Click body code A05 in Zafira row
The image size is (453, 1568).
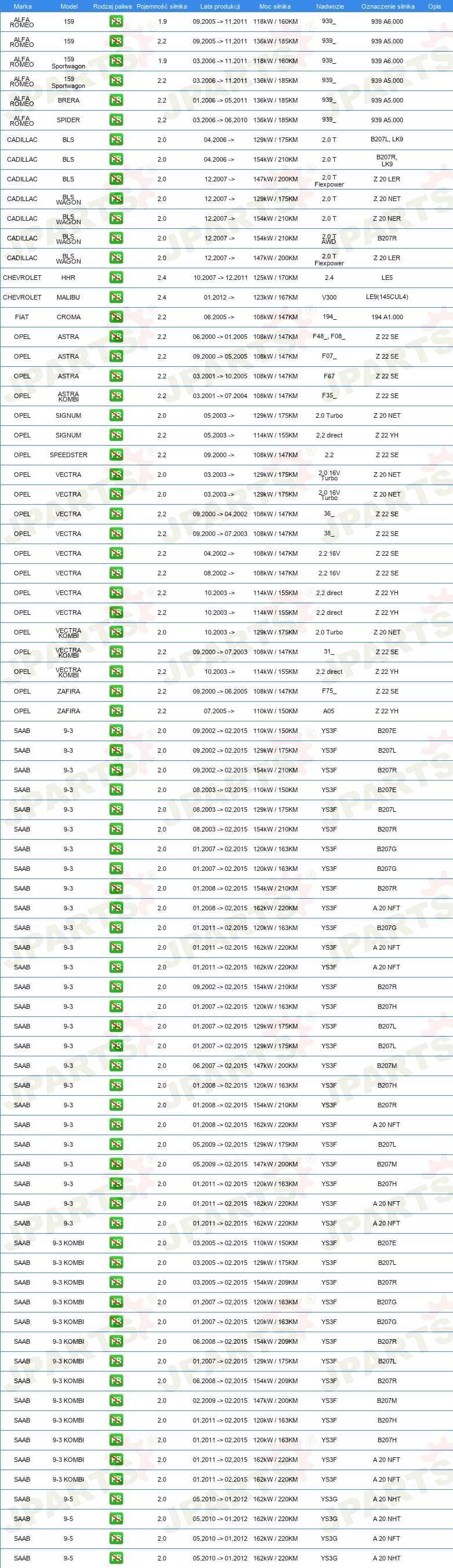click(329, 711)
